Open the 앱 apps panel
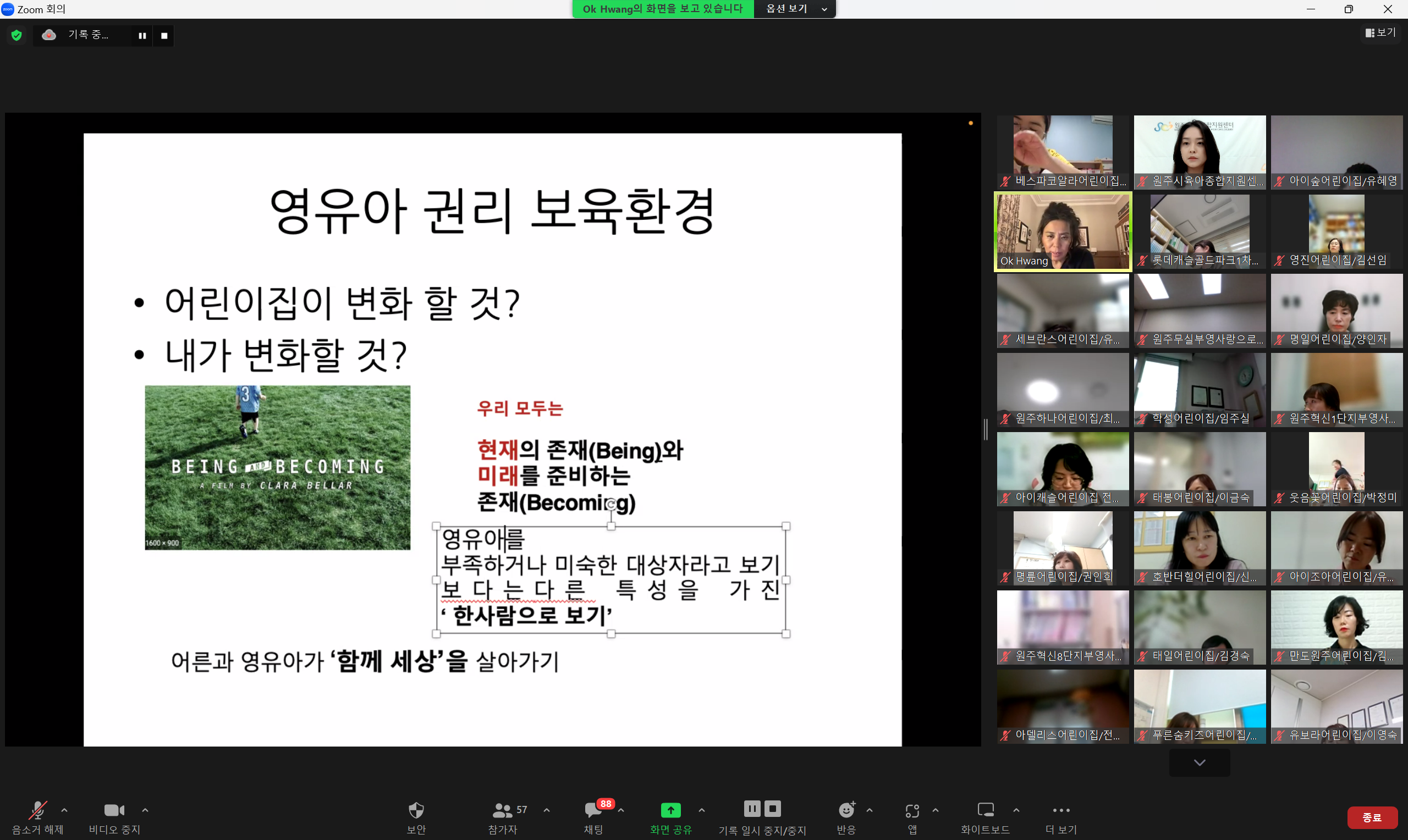Image resolution: width=1408 pixels, height=840 pixels. (x=912, y=818)
